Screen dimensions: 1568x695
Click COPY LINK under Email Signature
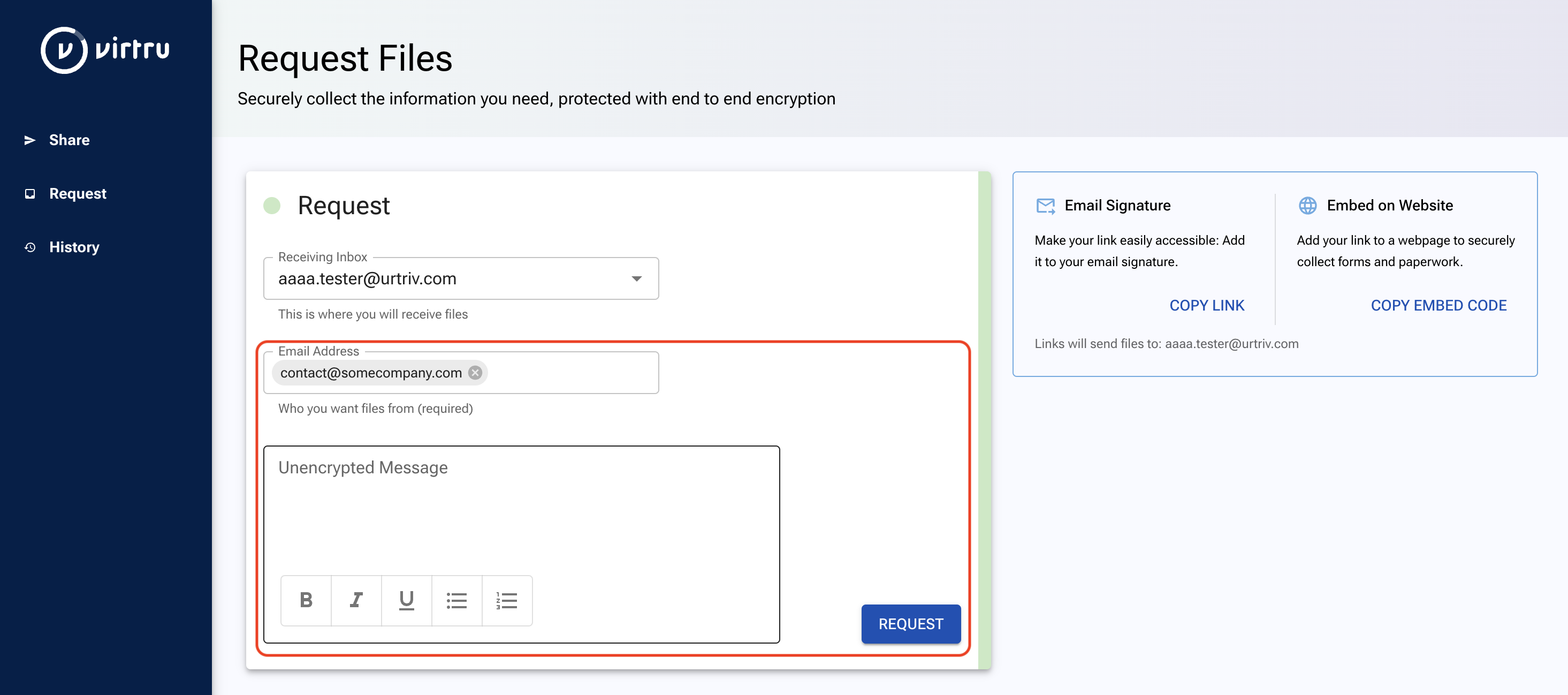coord(1207,305)
